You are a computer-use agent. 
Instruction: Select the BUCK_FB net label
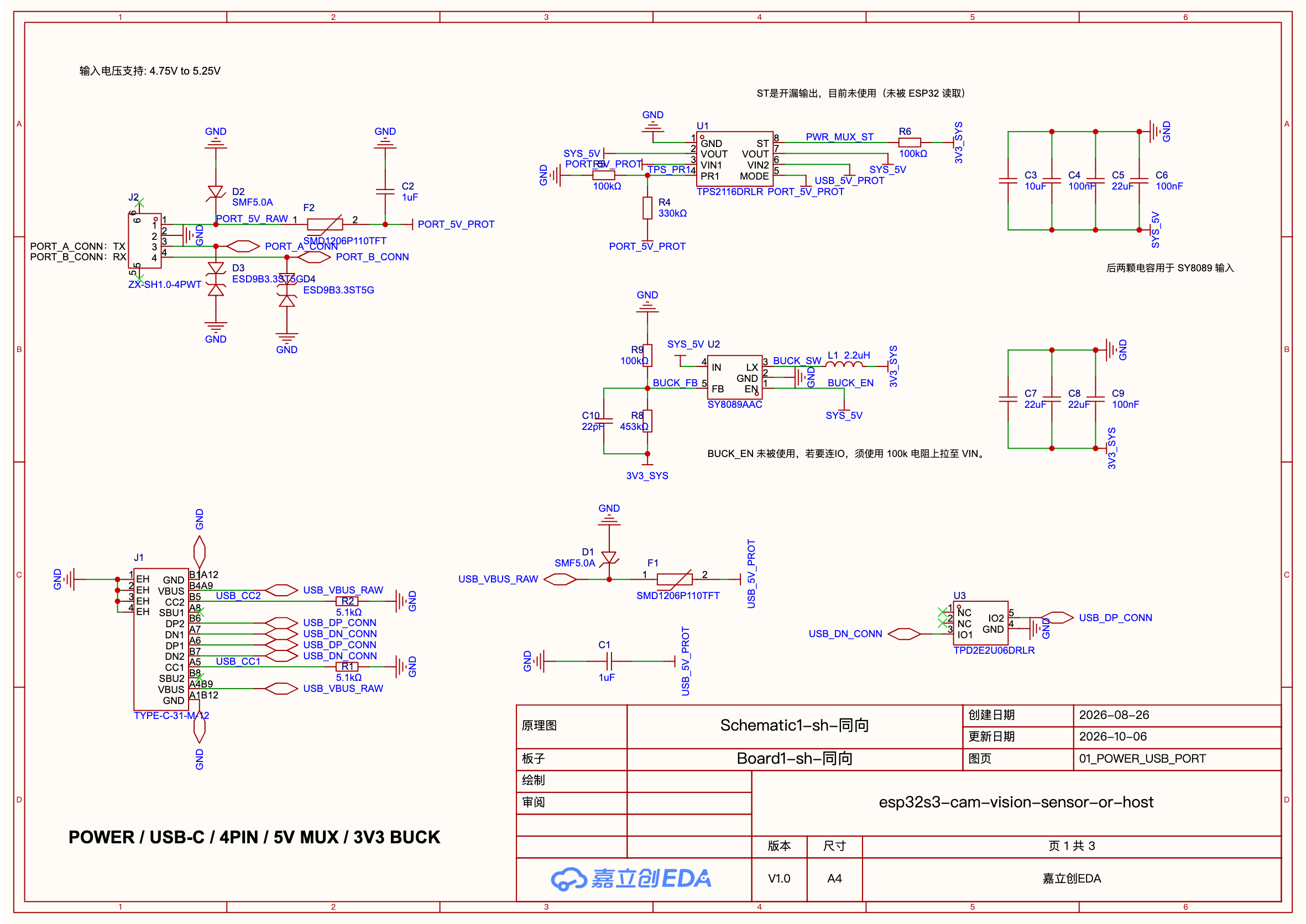point(675,383)
